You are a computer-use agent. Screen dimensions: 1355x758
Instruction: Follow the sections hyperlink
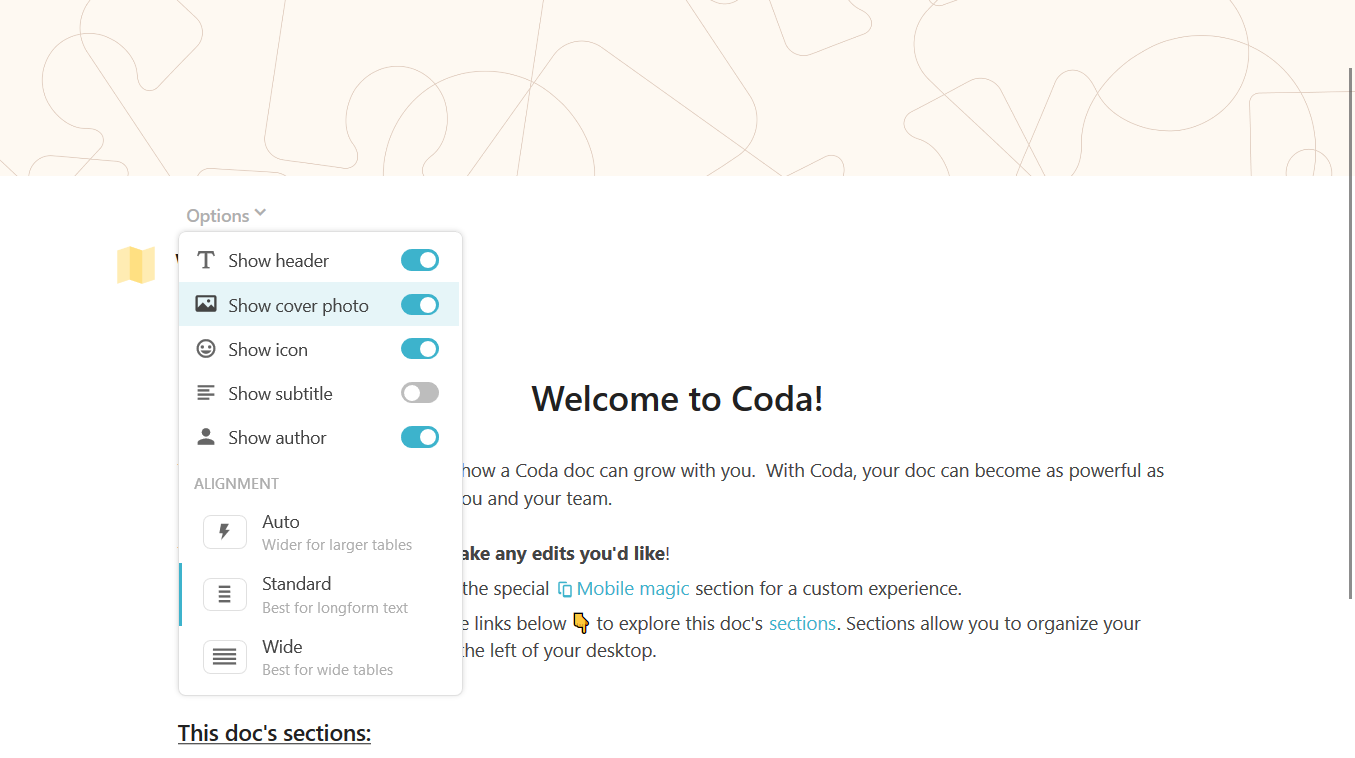[802, 623]
